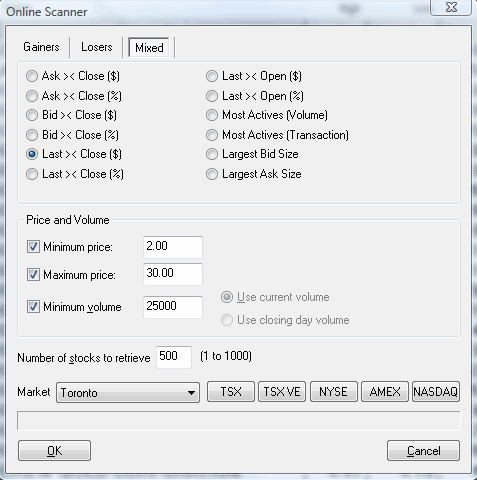
Task: Expand the Market dropdown list
Action: pyautogui.click(x=128, y=393)
